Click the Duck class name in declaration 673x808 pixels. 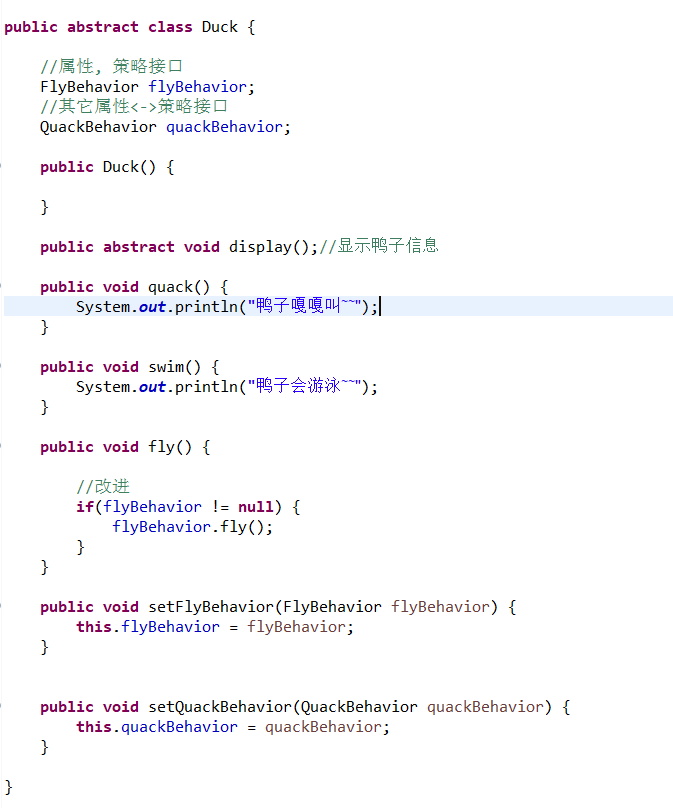220,27
